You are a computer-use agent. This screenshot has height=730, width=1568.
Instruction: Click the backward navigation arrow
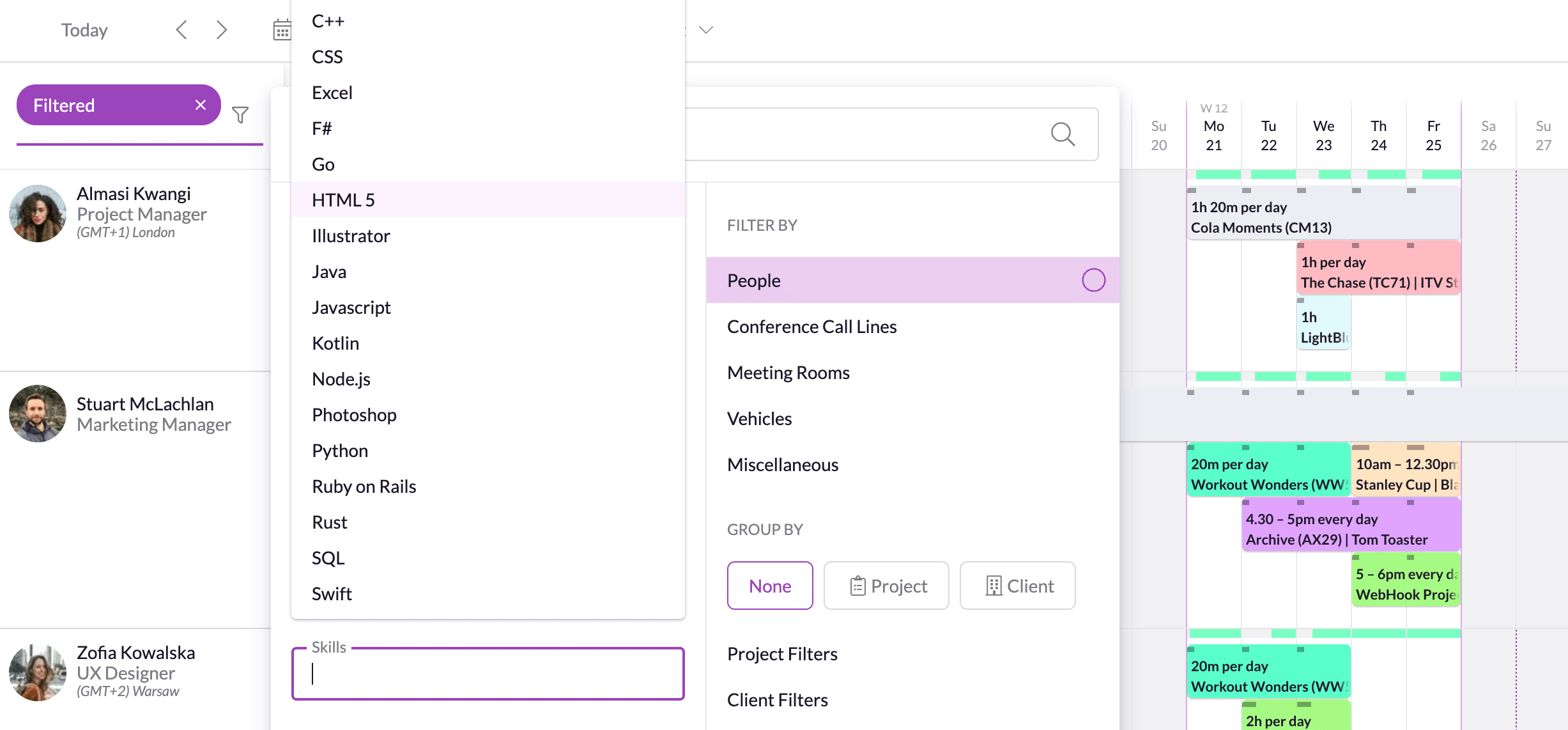tap(182, 30)
